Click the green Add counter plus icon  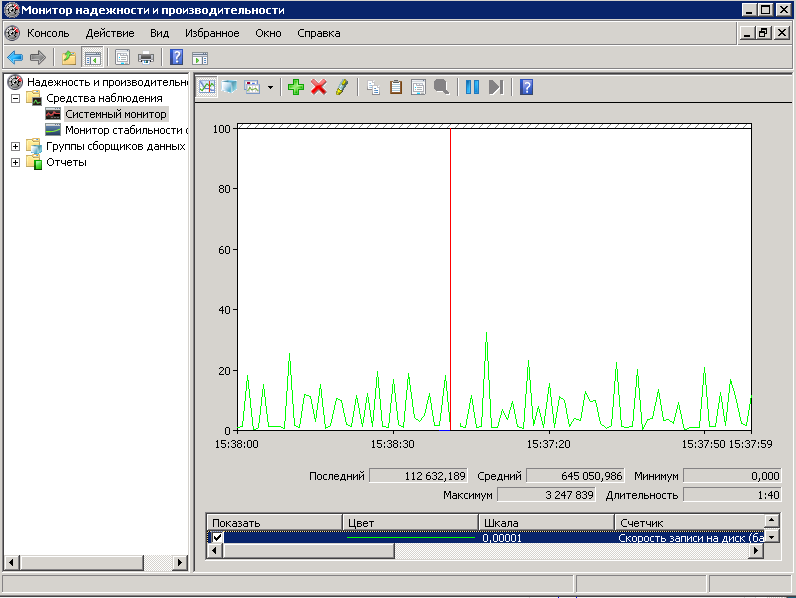295,87
